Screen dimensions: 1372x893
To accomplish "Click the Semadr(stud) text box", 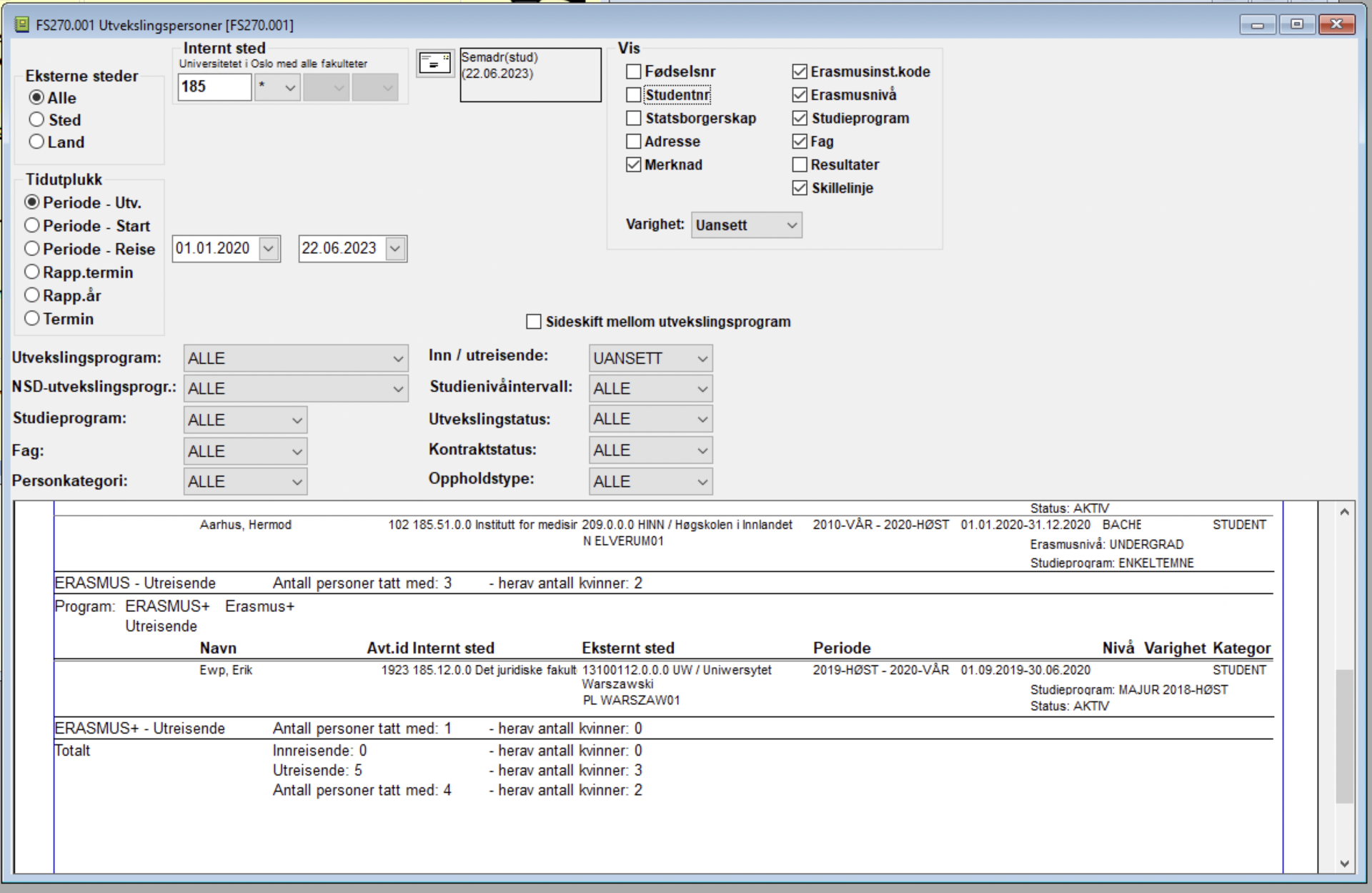I will click(x=530, y=75).
